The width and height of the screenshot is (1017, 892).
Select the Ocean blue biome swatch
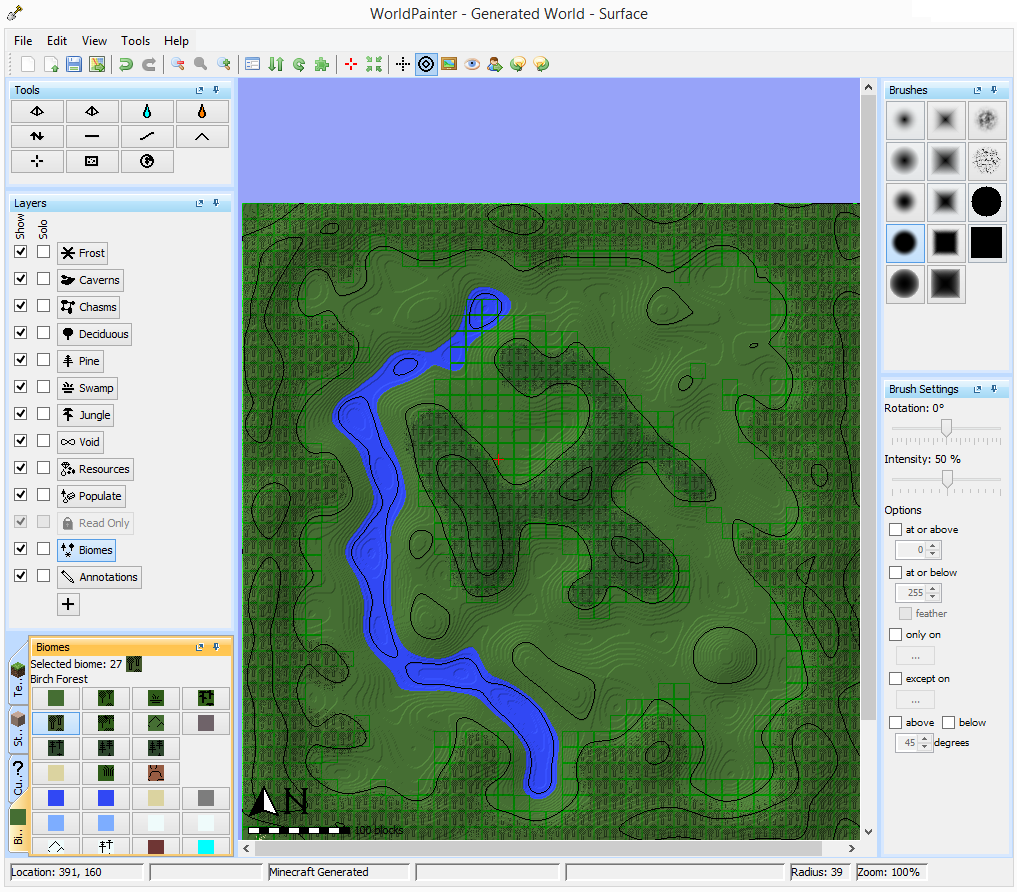(56, 798)
